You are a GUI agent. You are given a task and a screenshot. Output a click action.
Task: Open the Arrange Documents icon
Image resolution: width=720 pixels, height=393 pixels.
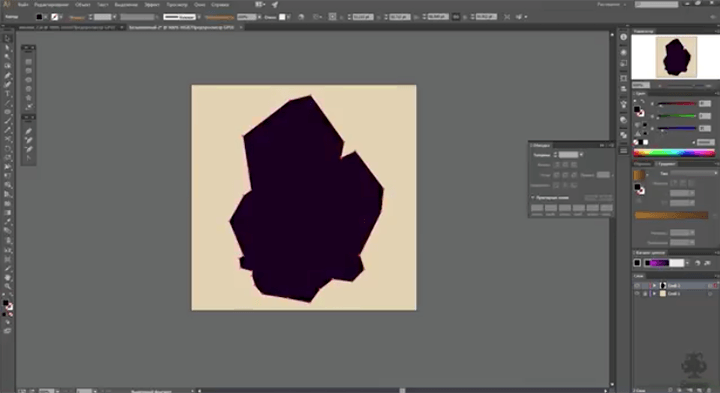[260, 5]
